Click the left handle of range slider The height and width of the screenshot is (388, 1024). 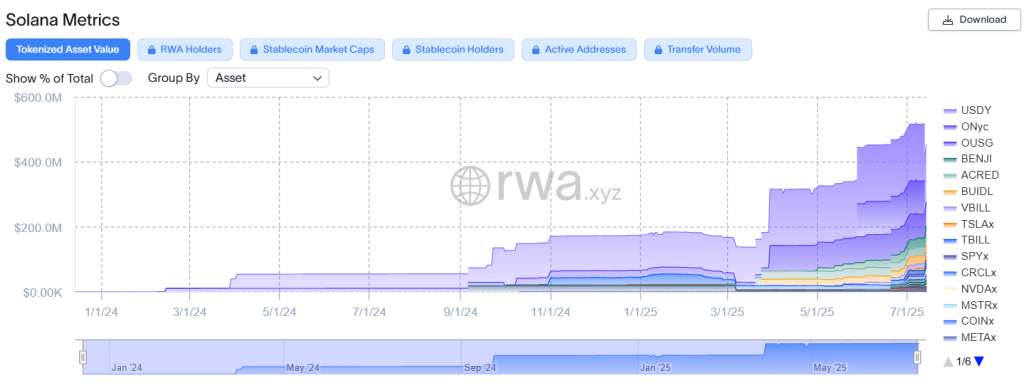(83, 357)
